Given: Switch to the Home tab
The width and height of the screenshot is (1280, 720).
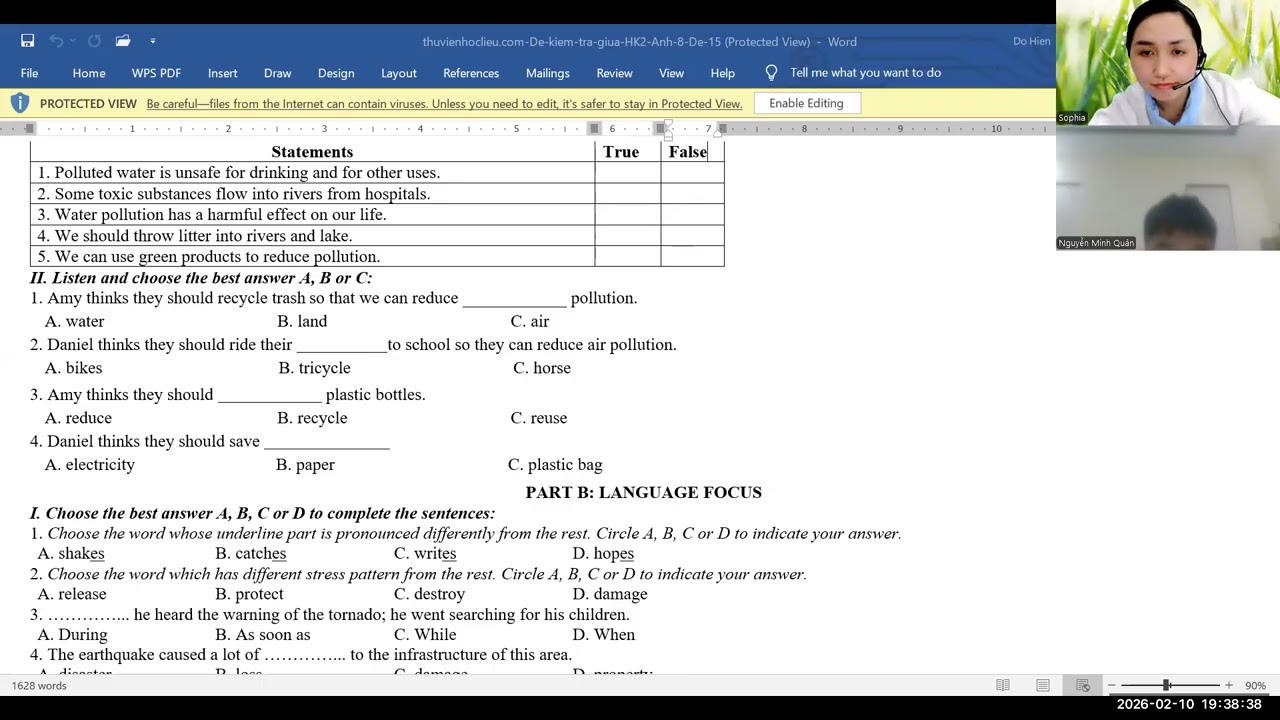Looking at the screenshot, I should (89, 73).
